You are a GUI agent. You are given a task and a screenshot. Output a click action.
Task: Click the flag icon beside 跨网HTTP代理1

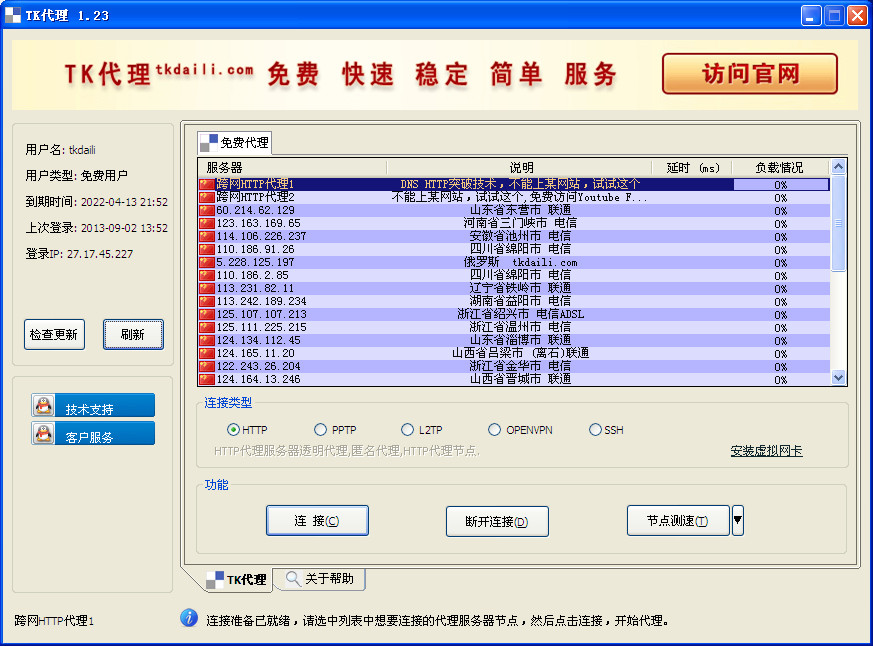pos(205,186)
